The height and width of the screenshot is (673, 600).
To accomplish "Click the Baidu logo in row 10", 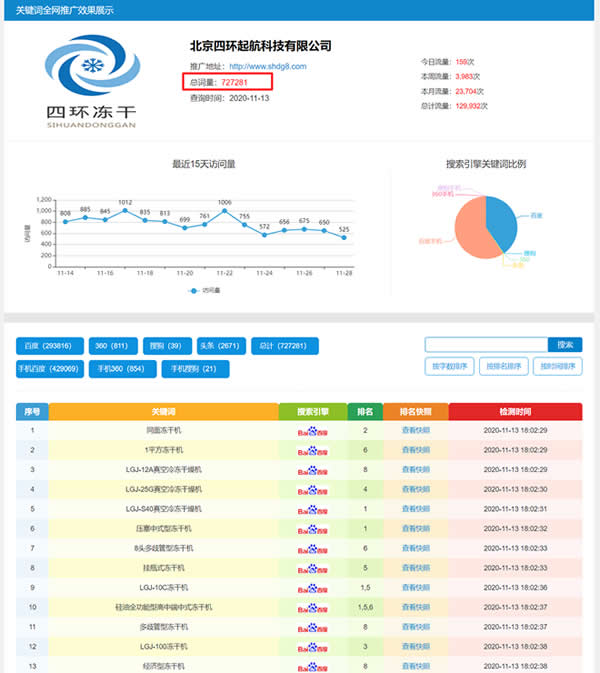I will tap(313, 608).
